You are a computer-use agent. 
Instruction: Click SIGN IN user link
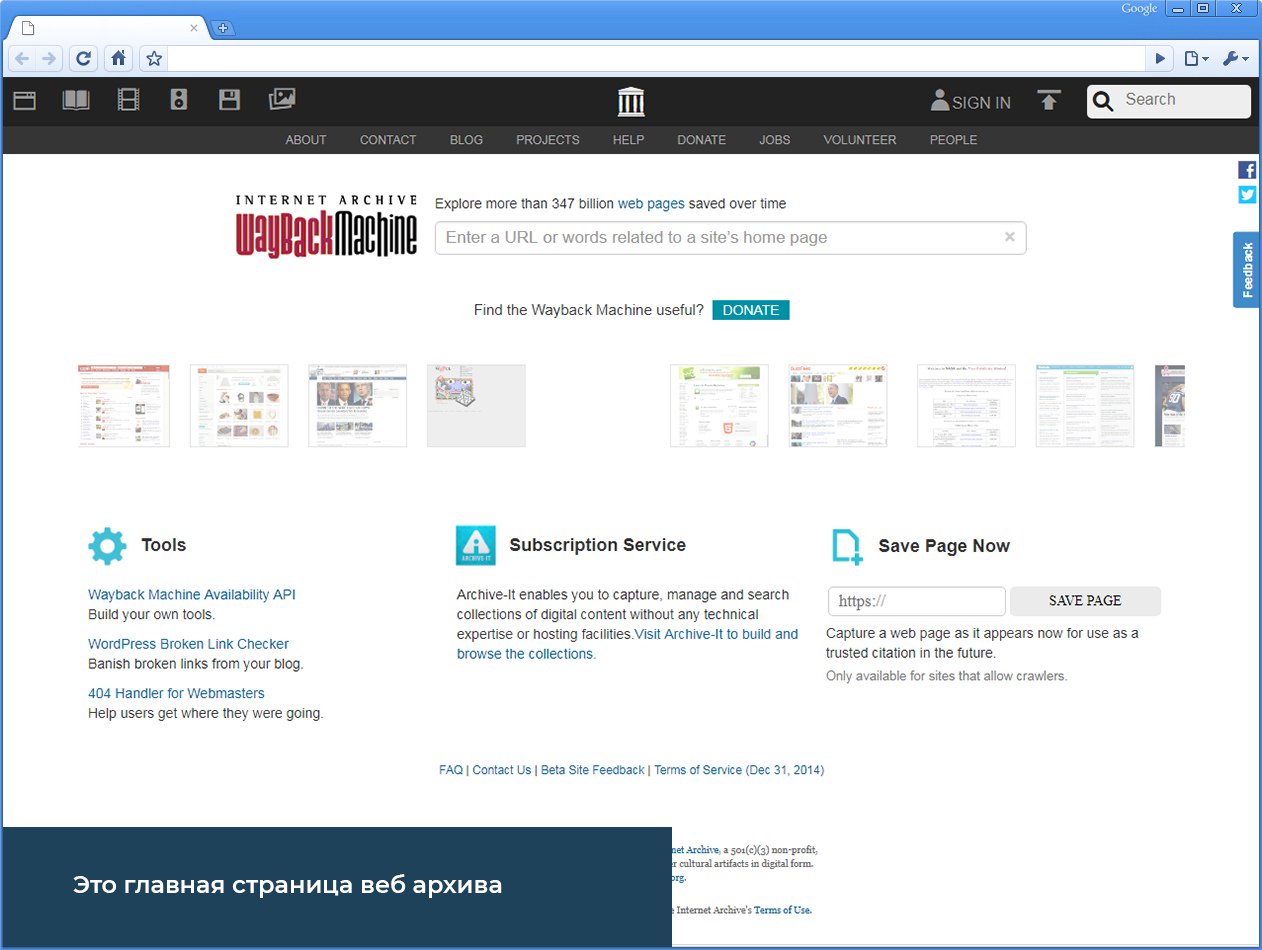click(x=970, y=101)
